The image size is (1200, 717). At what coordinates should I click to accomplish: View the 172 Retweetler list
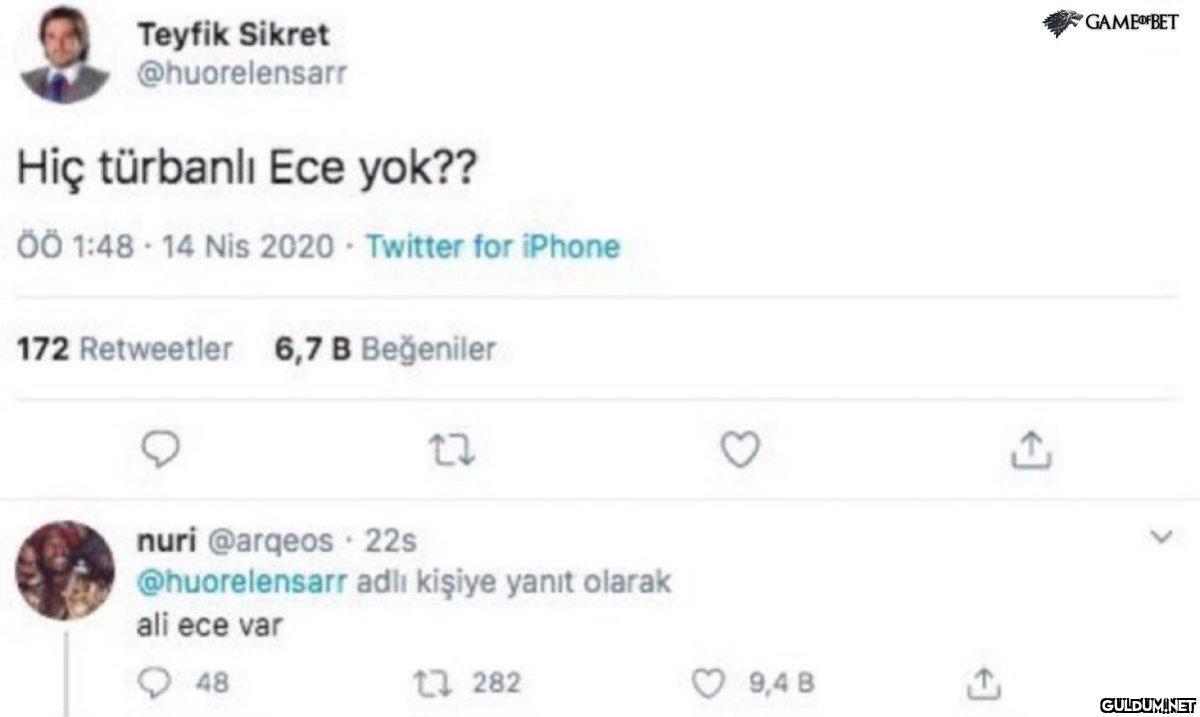pyautogui.click(x=125, y=349)
